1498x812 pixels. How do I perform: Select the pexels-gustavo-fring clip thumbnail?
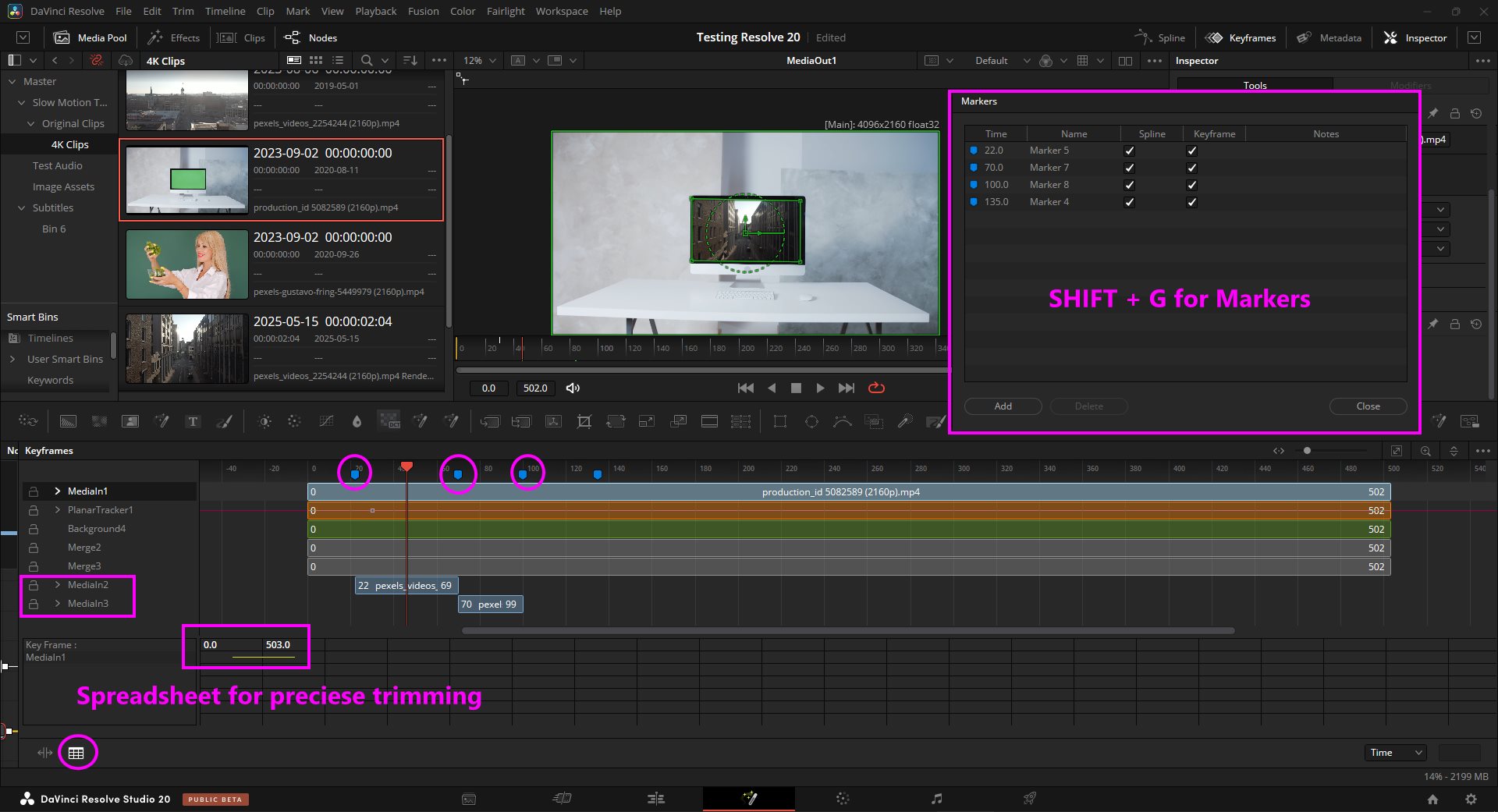point(187,264)
